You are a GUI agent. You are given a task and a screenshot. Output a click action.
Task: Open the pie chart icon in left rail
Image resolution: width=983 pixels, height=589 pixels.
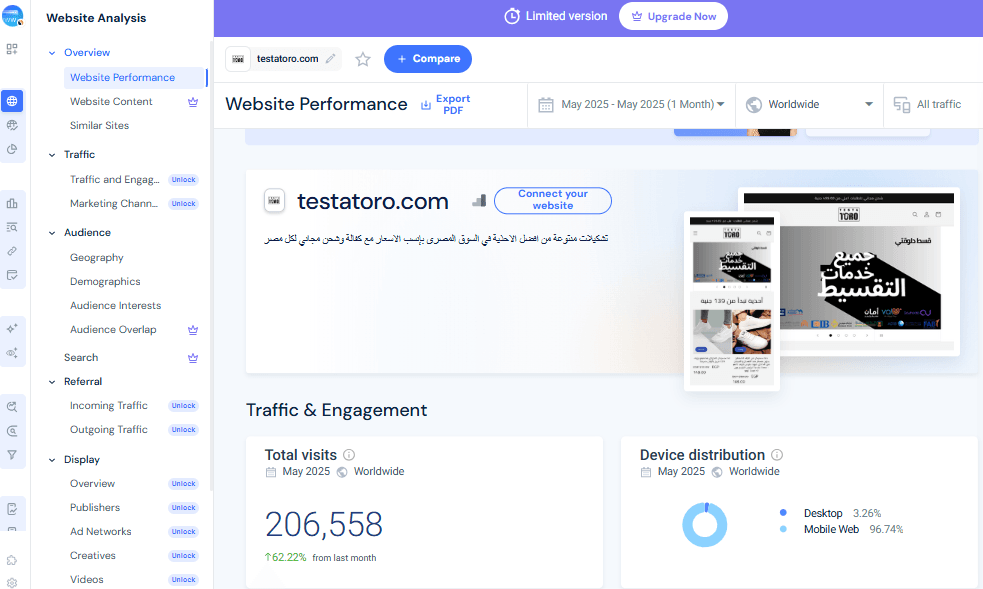click(12, 149)
